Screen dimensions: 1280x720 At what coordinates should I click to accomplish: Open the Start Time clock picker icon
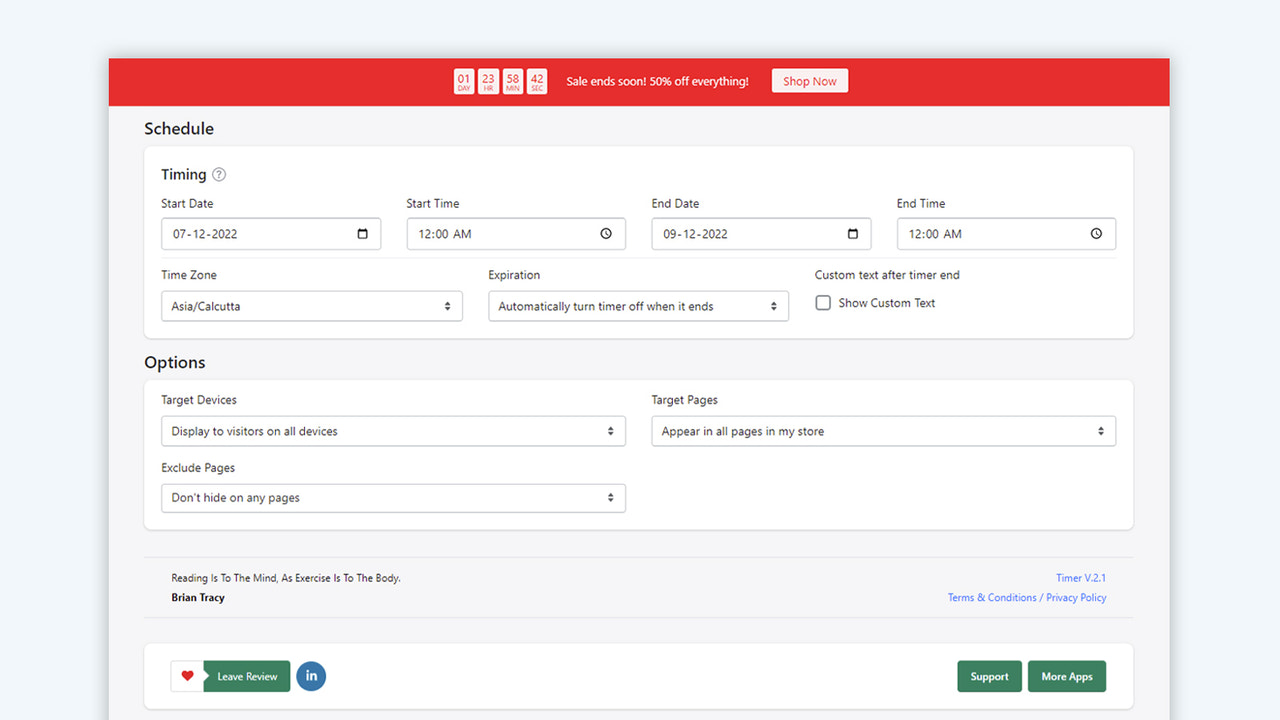[605, 233]
